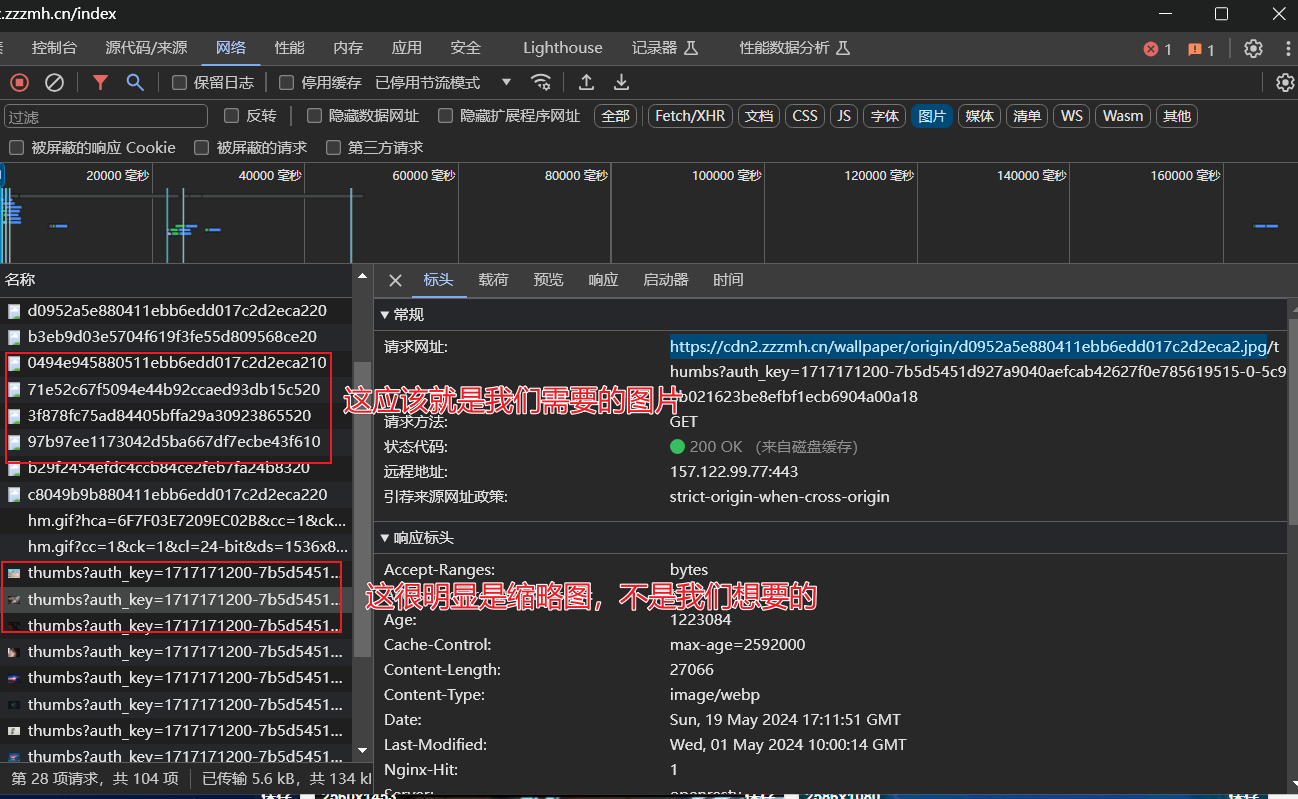The height and width of the screenshot is (799, 1298).
Task: Open the 控制台 tab
Action: coord(54,48)
